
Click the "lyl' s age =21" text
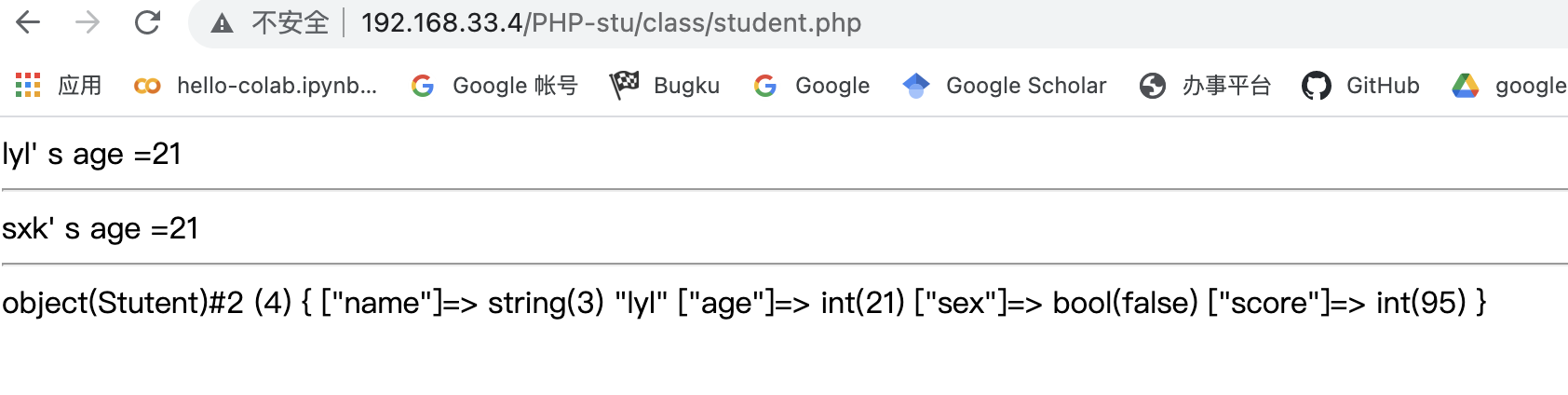coord(91,154)
